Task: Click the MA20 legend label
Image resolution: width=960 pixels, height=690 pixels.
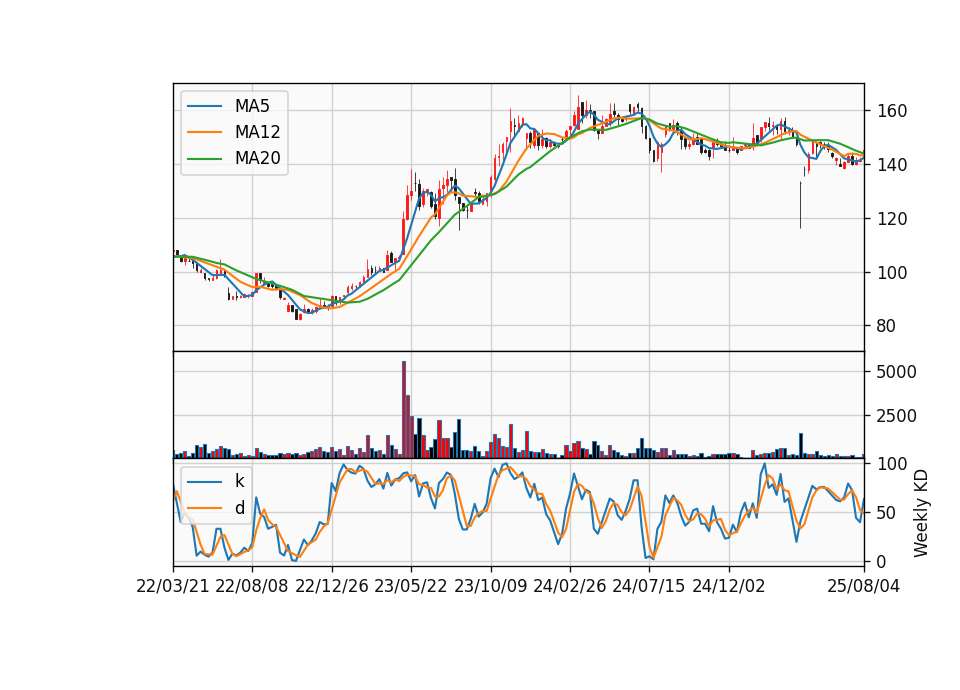Action: pyautogui.click(x=257, y=158)
